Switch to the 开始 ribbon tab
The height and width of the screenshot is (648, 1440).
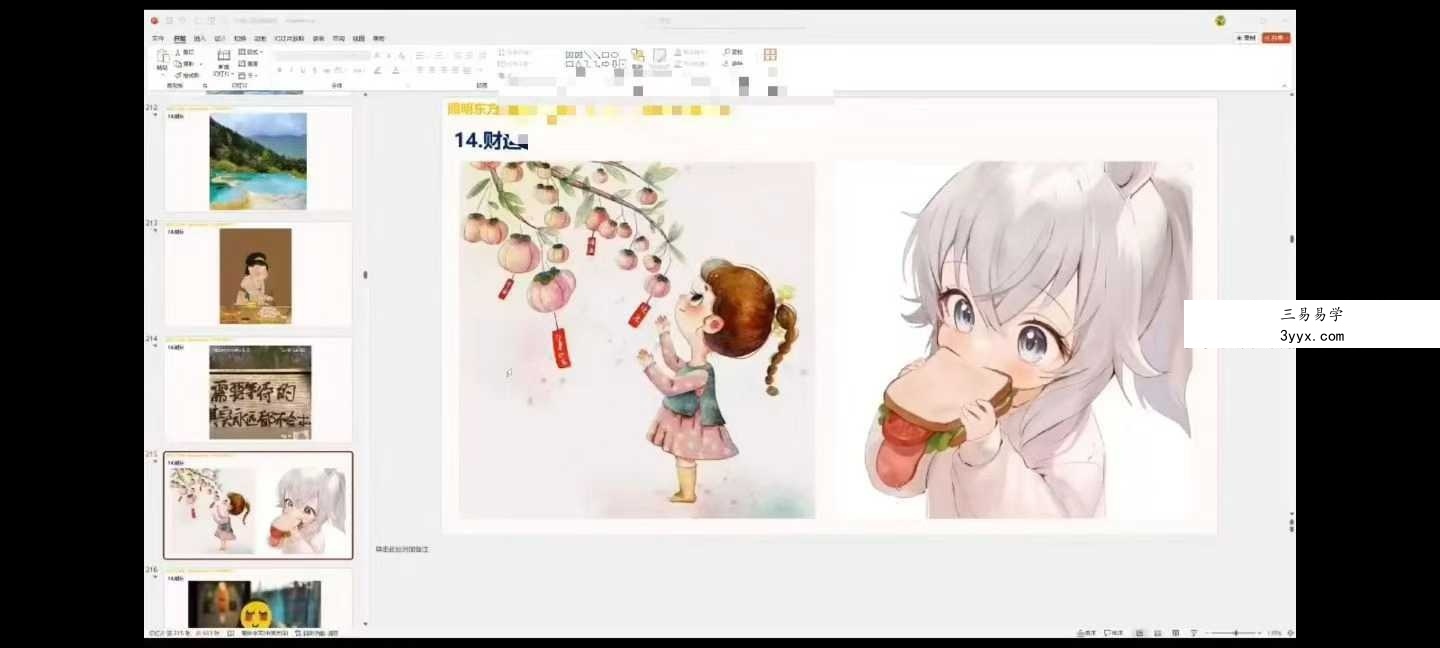coord(180,38)
